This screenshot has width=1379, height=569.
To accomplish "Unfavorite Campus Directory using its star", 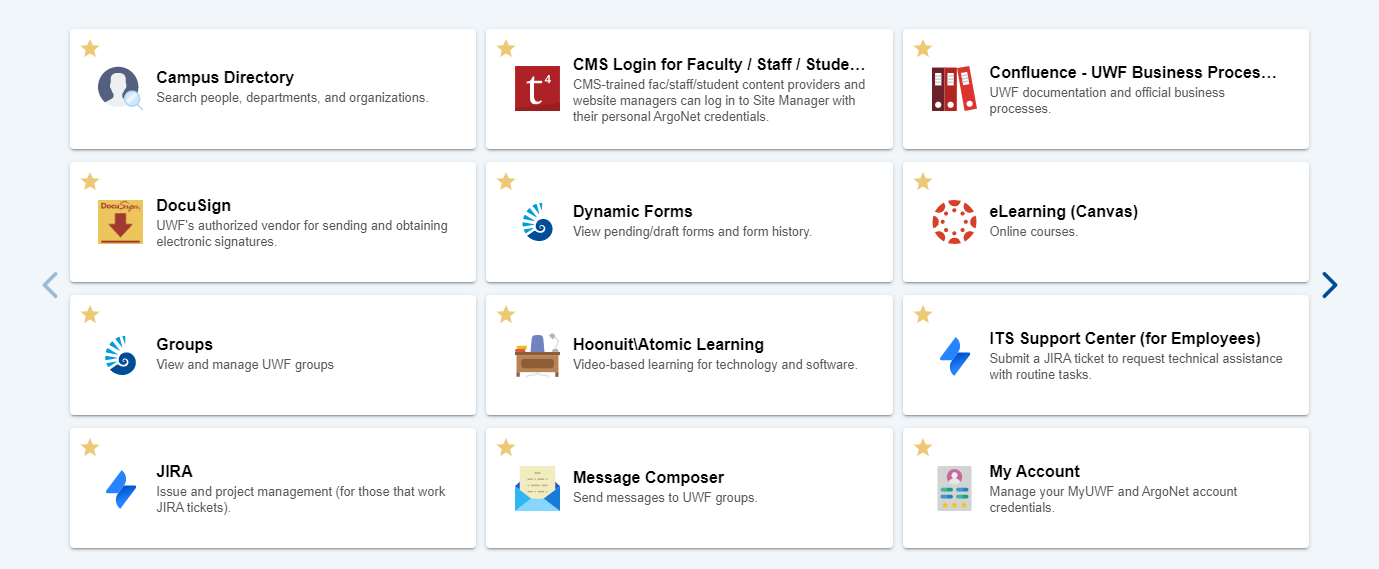I will click(90, 48).
